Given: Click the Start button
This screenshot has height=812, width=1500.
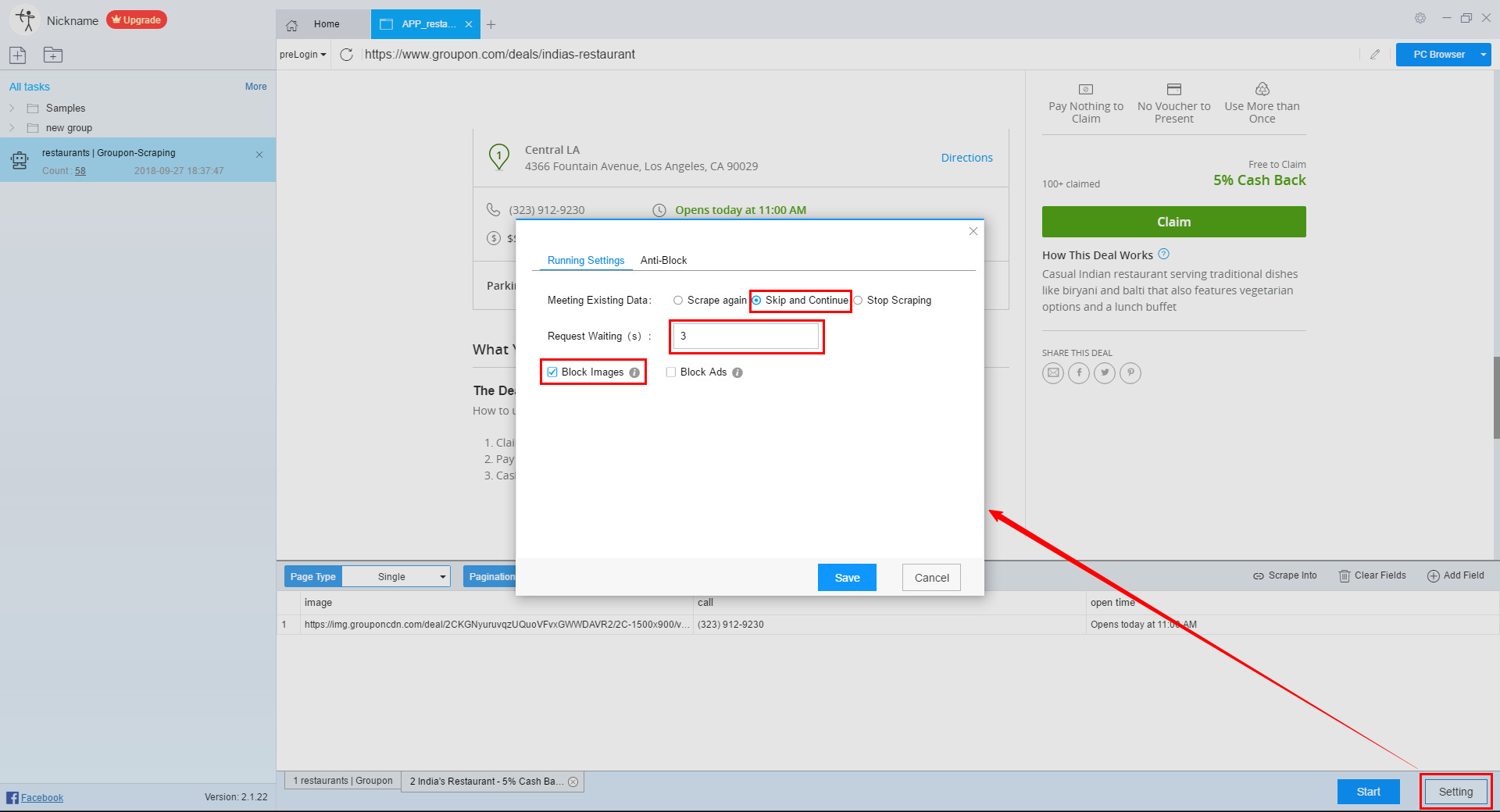Looking at the screenshot, I should [1368, 792].
